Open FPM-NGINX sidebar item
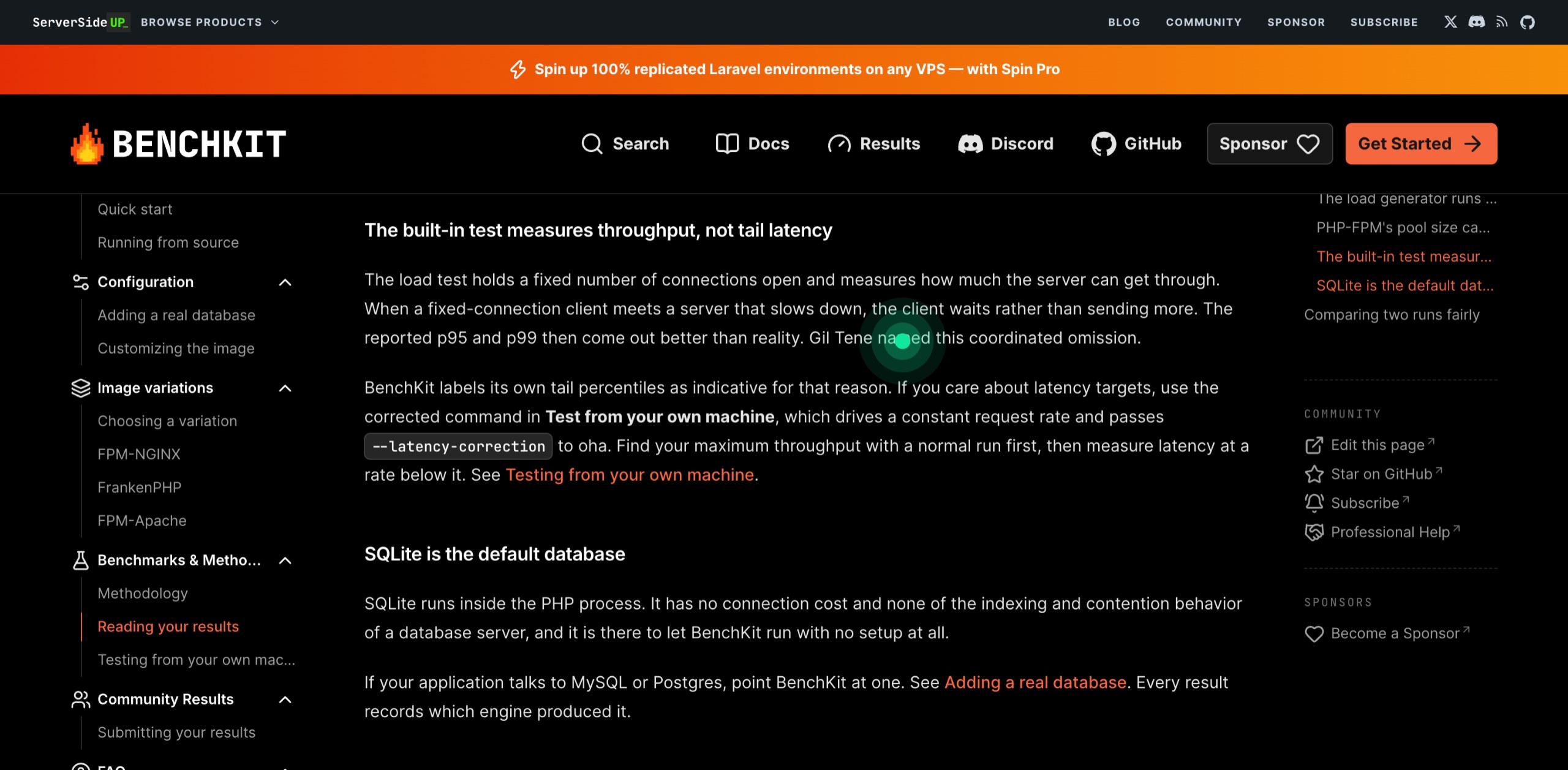1568x770 pixels. pos(139,455)
